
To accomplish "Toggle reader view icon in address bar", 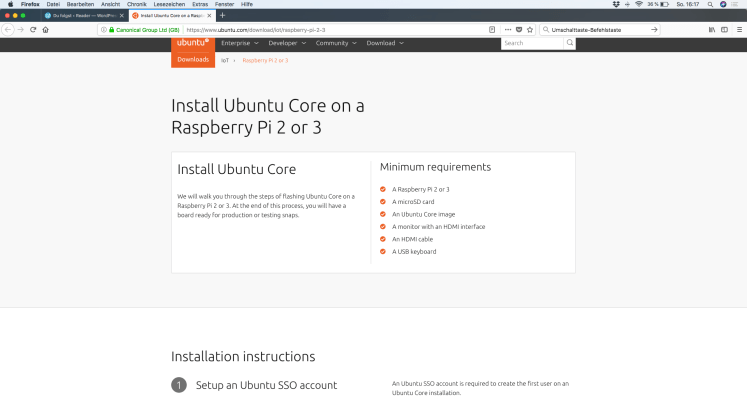I will (492, 30).
